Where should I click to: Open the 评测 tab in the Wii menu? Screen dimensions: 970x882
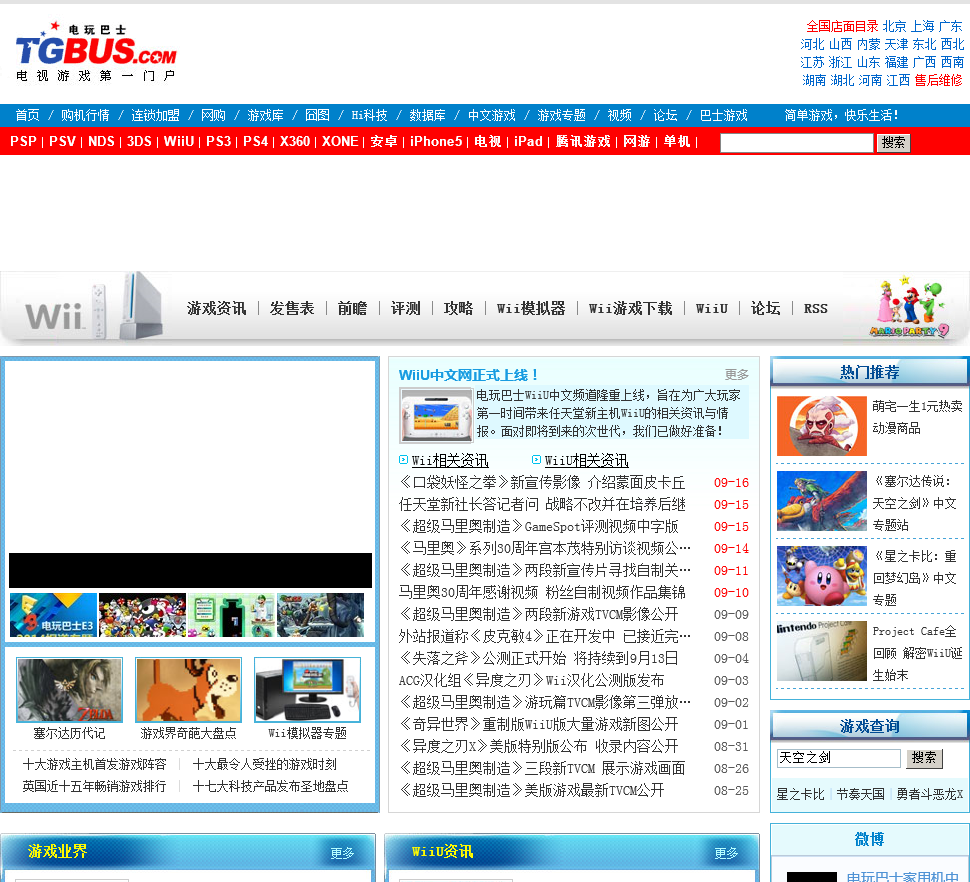click(405, 308)
